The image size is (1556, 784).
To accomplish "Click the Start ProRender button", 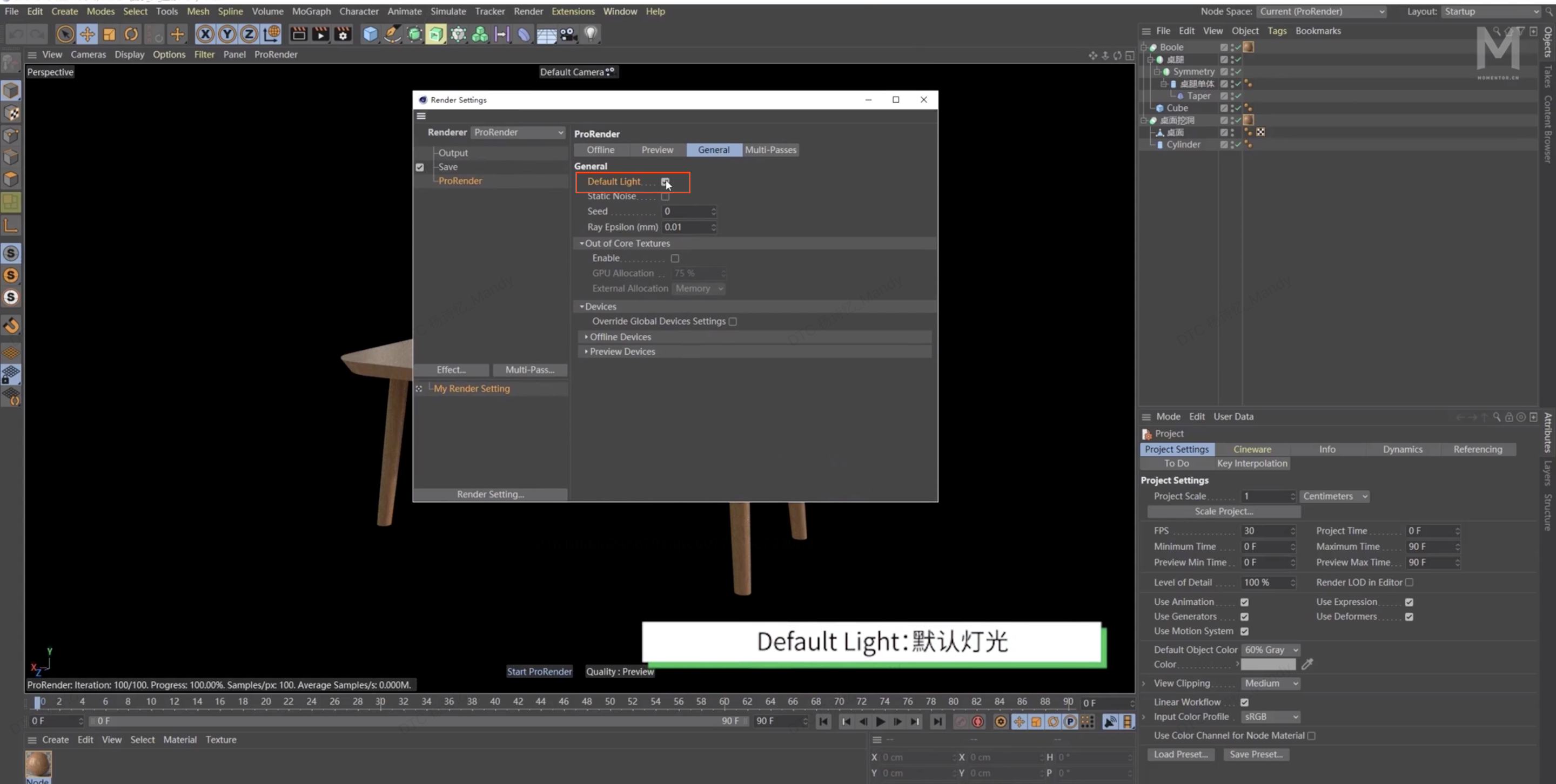I will point(539,671).
